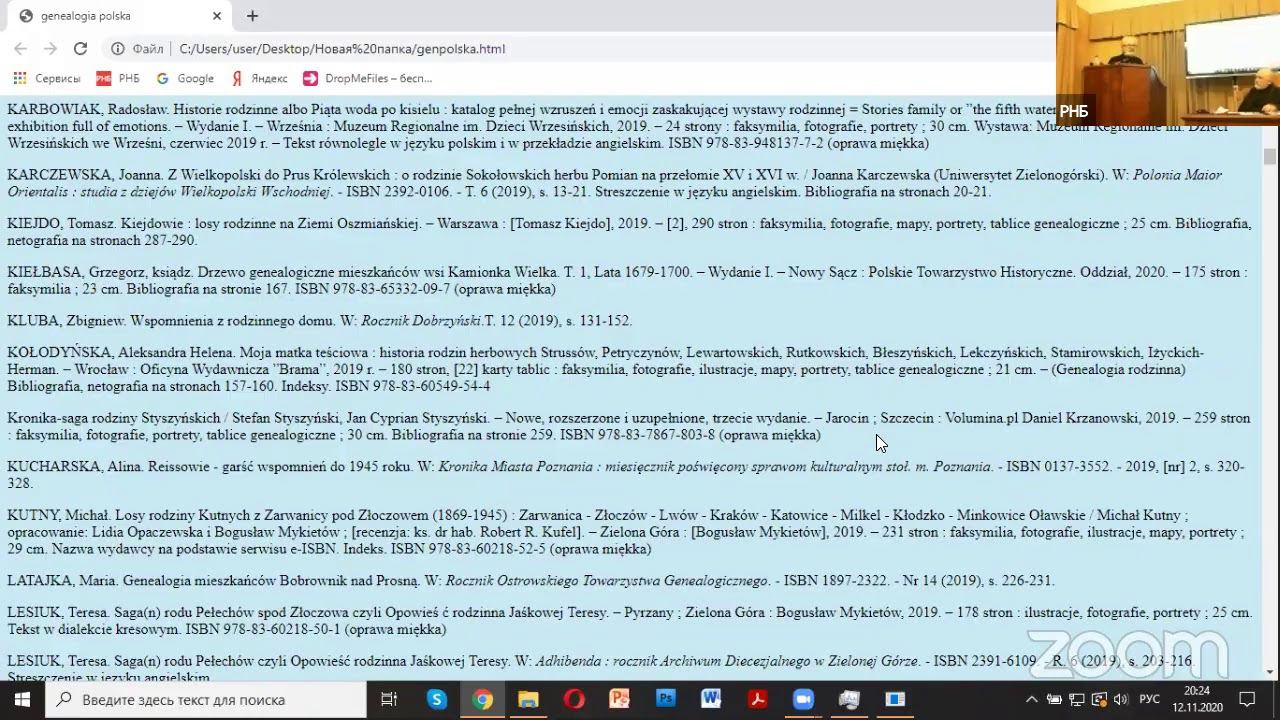
Task: Click the Windows search box
Action: tap(206, 699)
